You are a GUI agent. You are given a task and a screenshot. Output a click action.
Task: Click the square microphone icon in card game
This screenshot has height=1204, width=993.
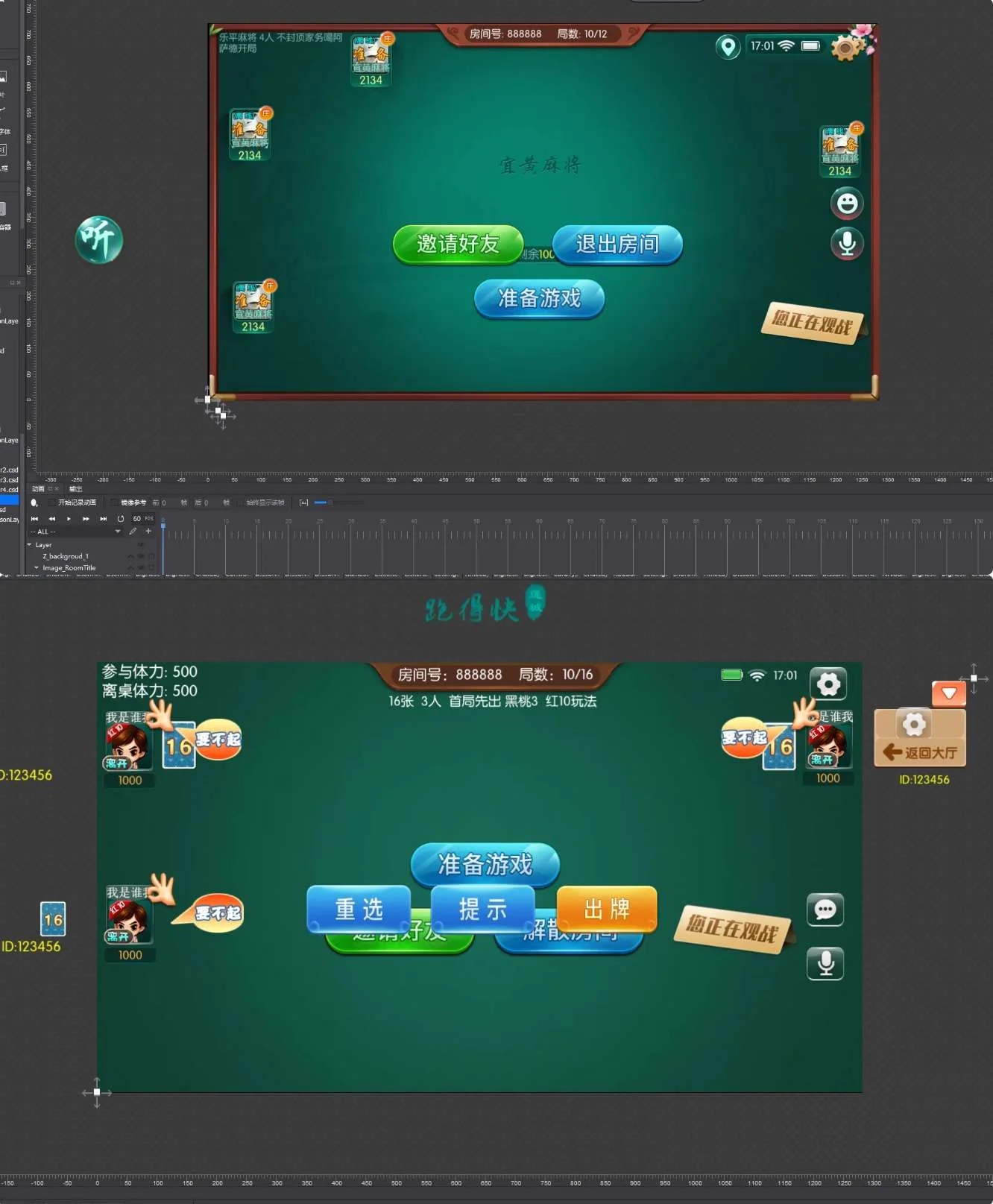coord(825,963)
